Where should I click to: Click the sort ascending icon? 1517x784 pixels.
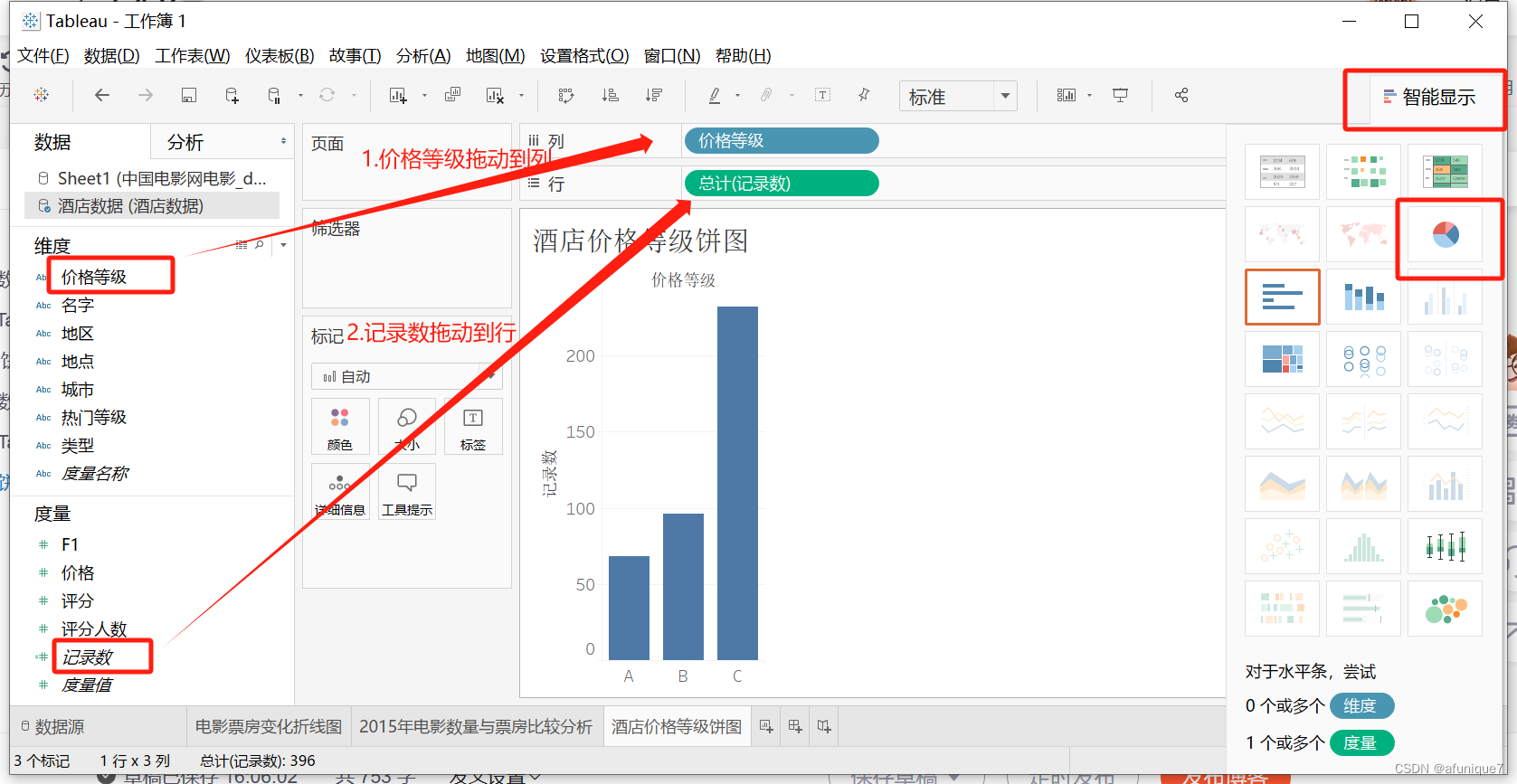click(x=611, y=95)
